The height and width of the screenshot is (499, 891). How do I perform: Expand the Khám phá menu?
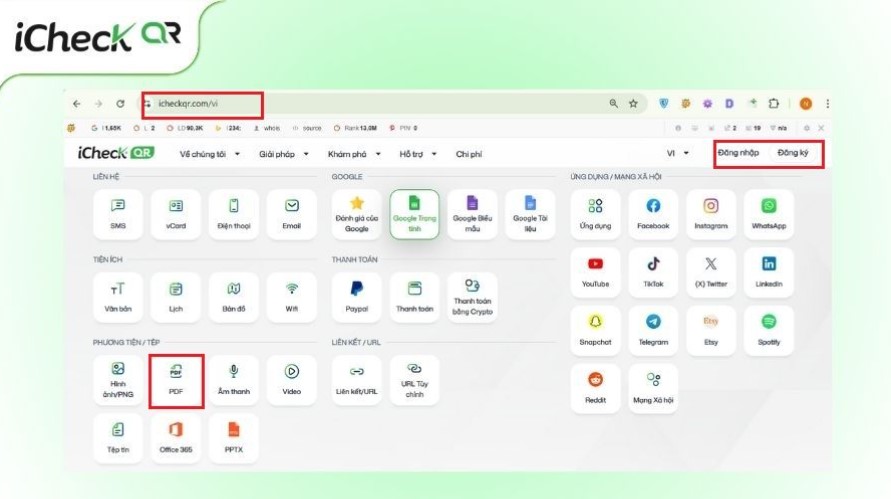354,154
